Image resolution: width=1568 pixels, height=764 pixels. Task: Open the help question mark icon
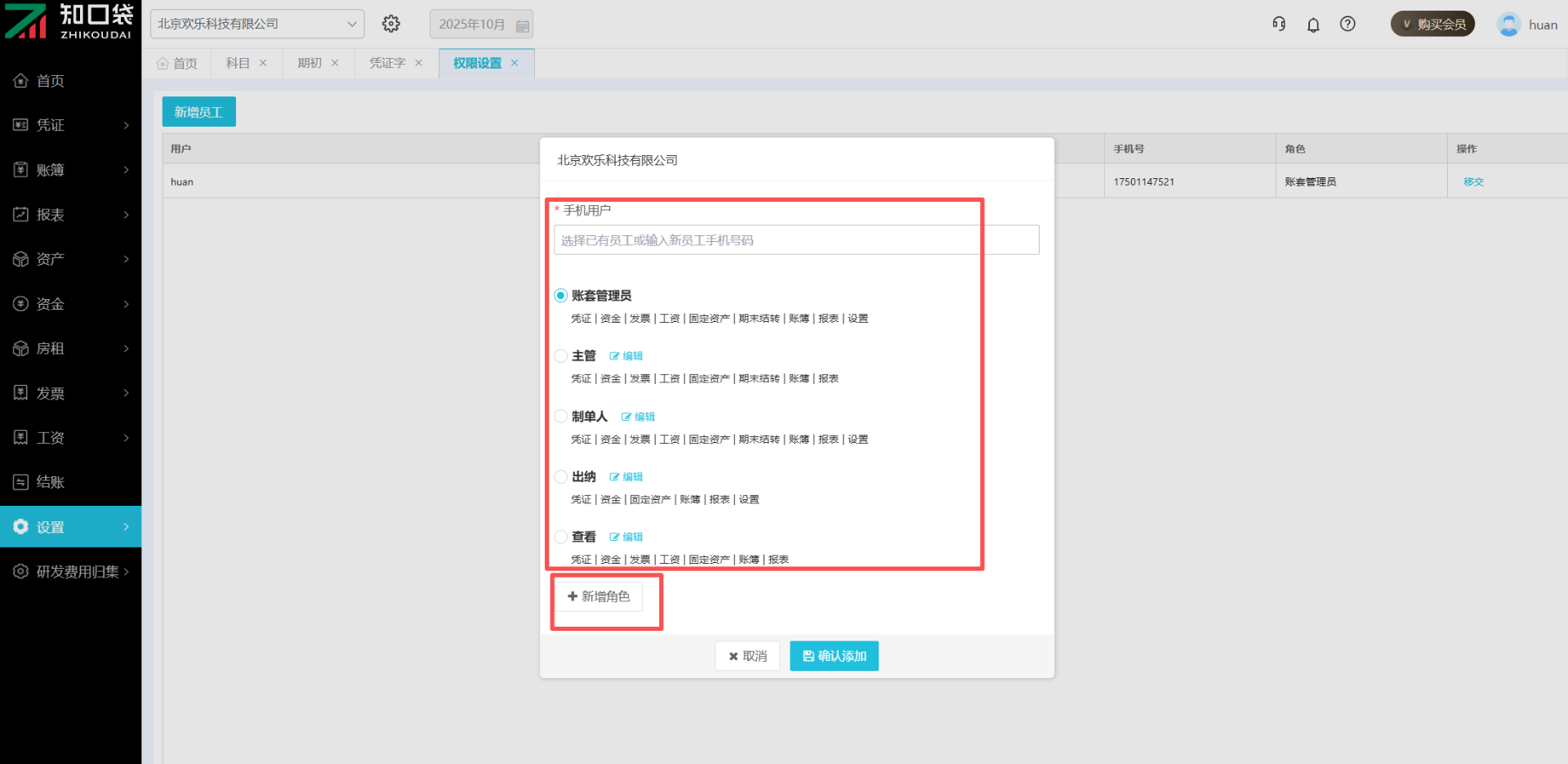coord(1347,25)
